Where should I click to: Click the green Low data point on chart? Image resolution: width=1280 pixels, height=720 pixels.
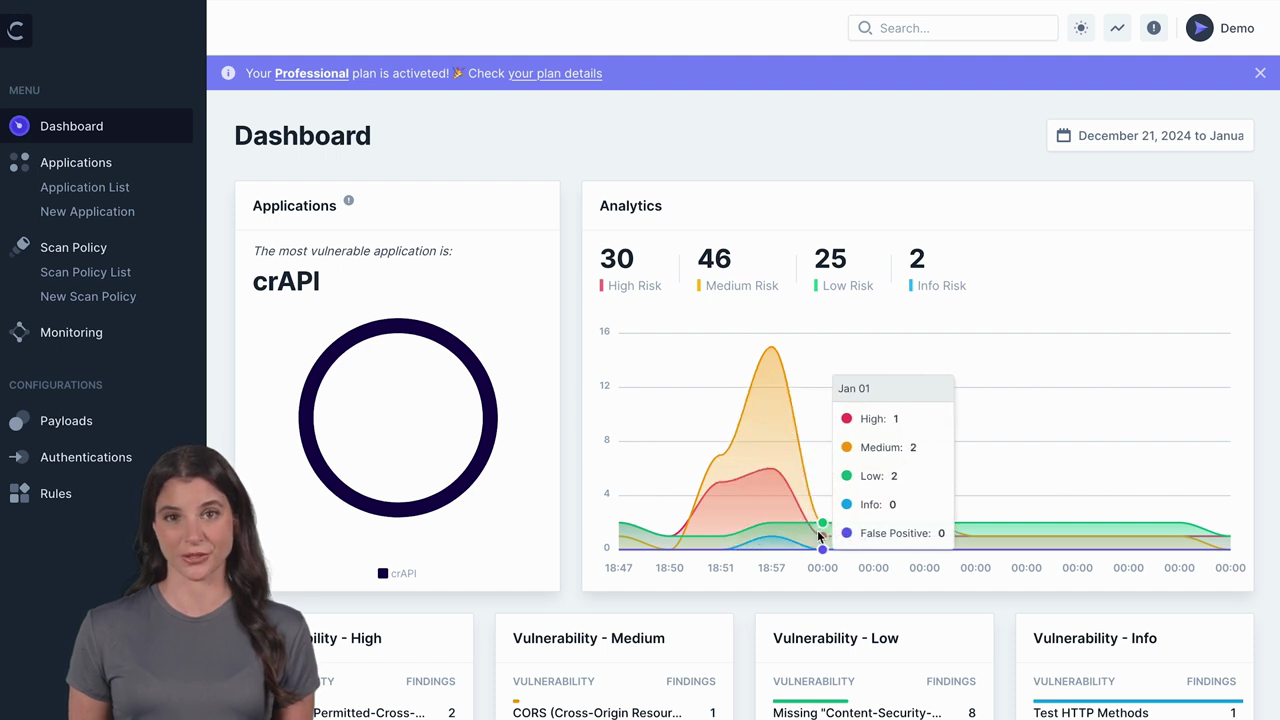[x=823, y=523]
